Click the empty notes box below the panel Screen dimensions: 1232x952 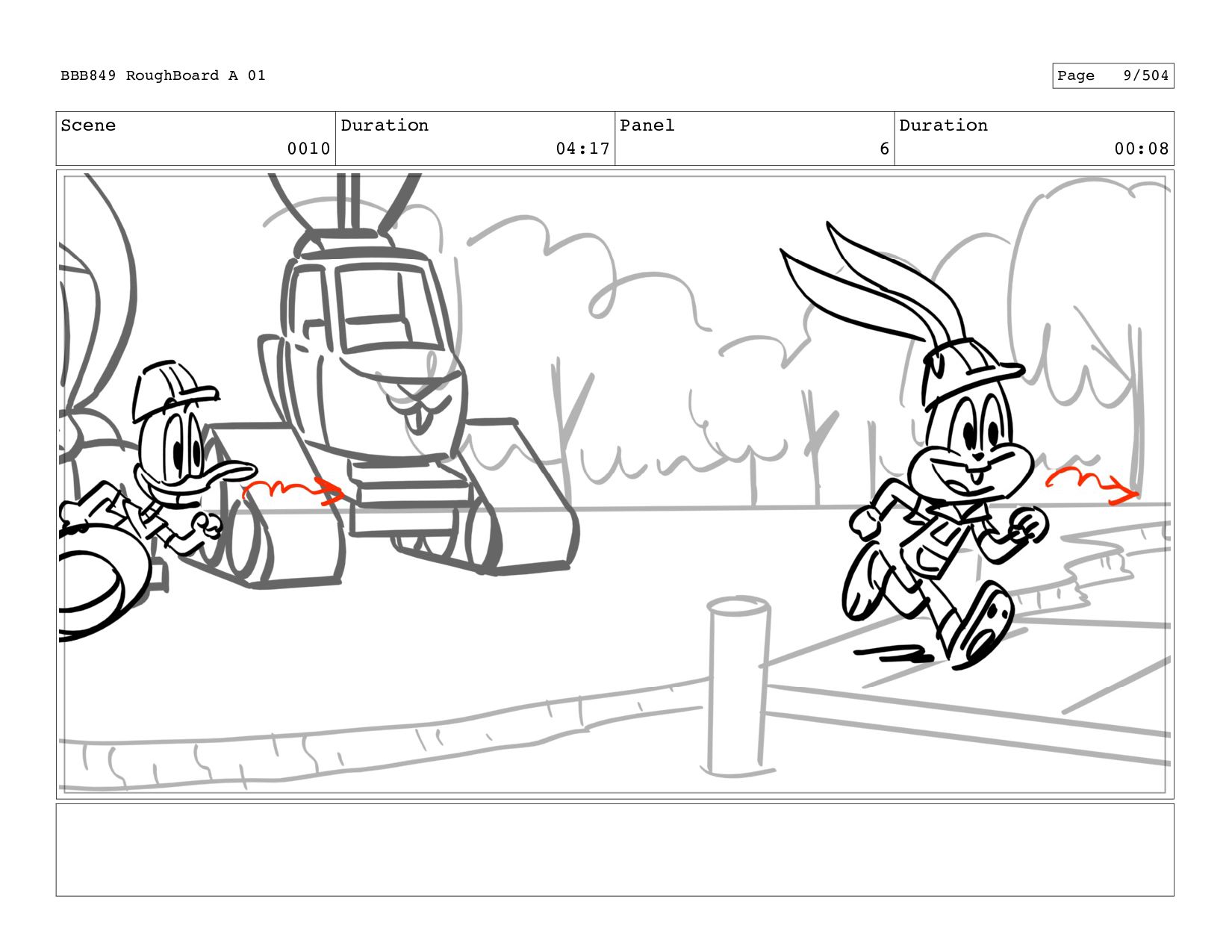[615, 850]
